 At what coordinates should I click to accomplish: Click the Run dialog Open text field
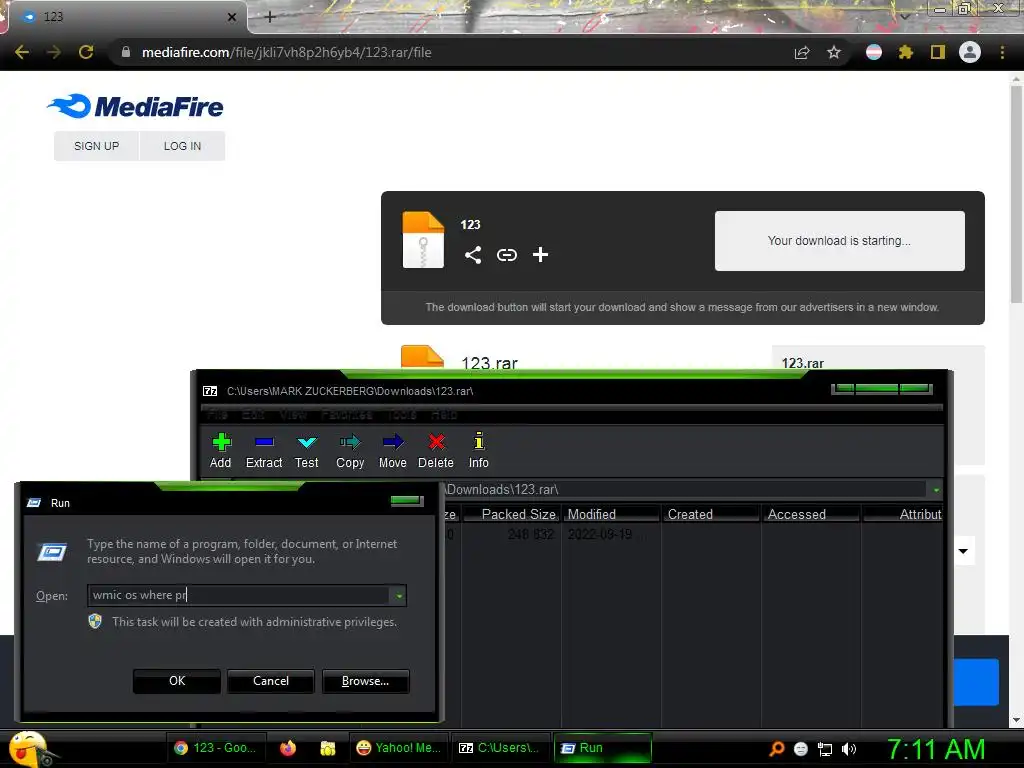click(239, 595)
